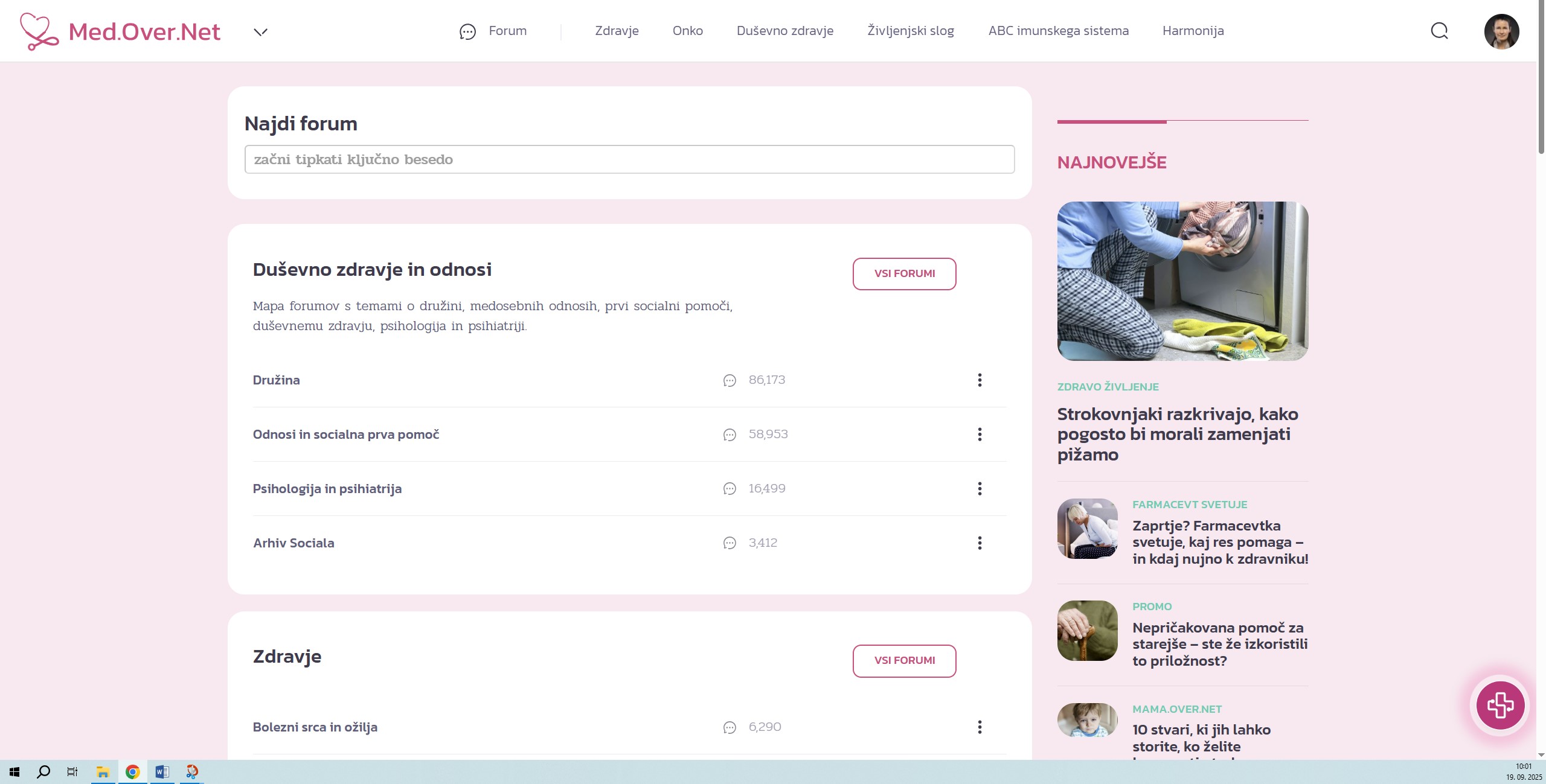Click the Med.Over.Net heart logo

click(x=39, y=31)
